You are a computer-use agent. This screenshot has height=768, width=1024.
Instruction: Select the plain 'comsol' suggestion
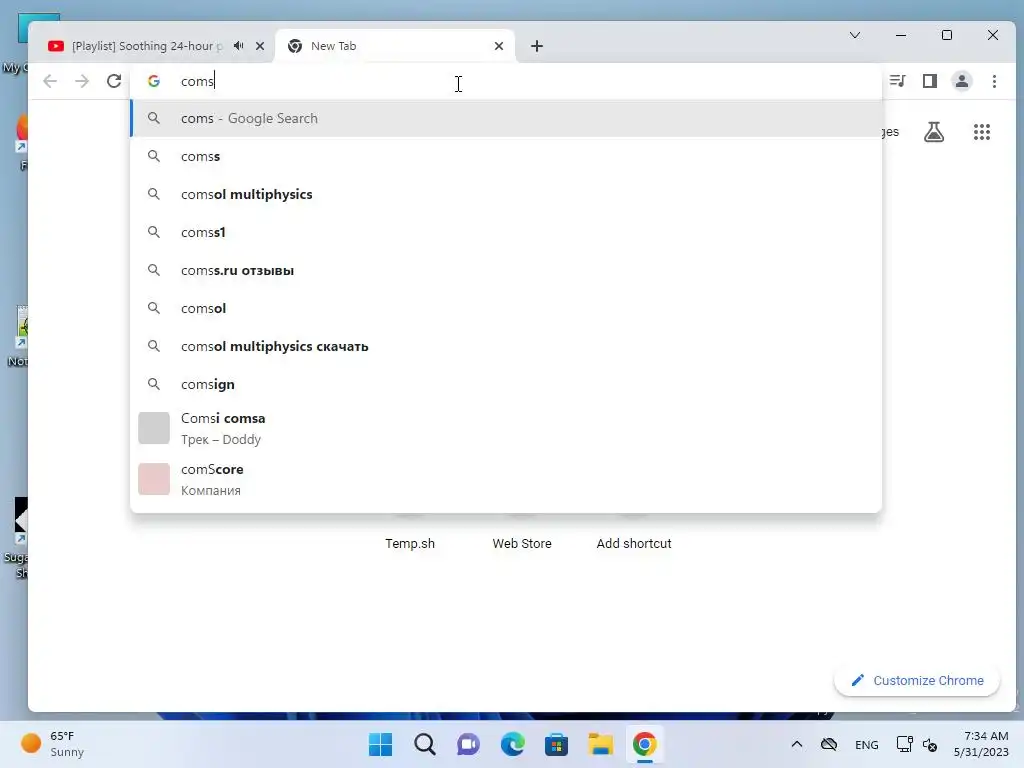tap(506, 308)
